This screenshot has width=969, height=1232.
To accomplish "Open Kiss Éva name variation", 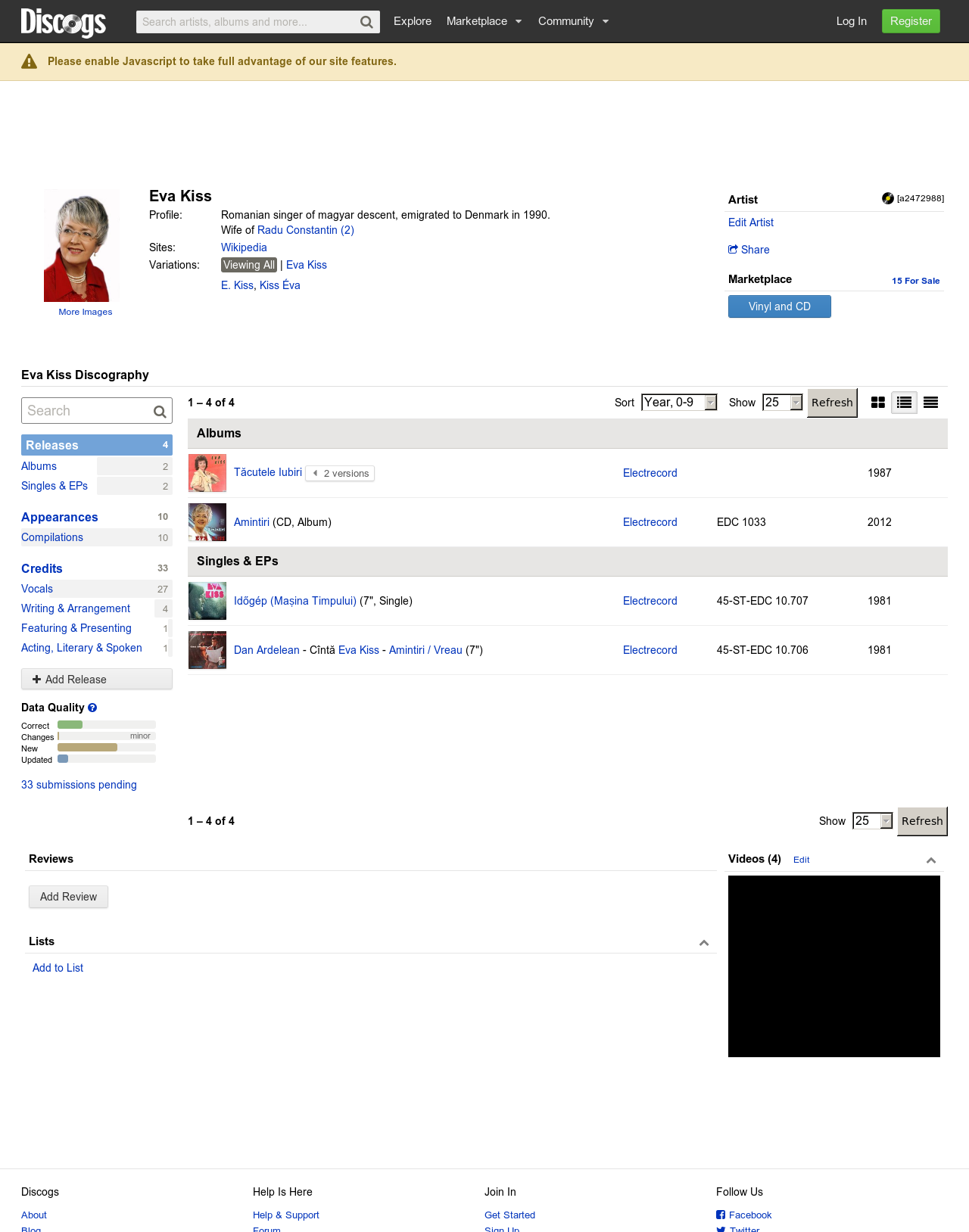I will pyautogui.click(x=280, y=285).
